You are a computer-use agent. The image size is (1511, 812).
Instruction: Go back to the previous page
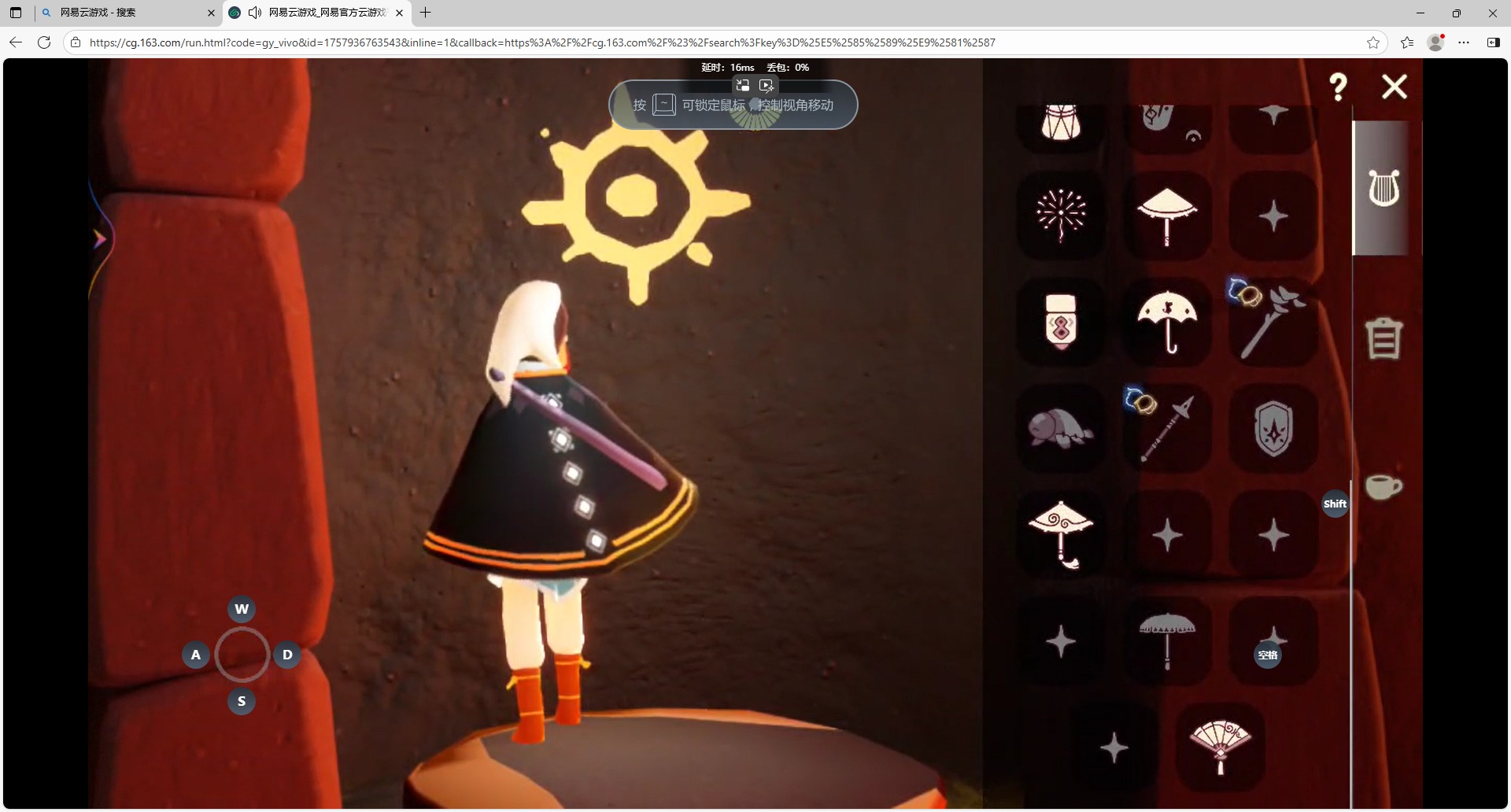pyautogui.click(x=16, y=42)
